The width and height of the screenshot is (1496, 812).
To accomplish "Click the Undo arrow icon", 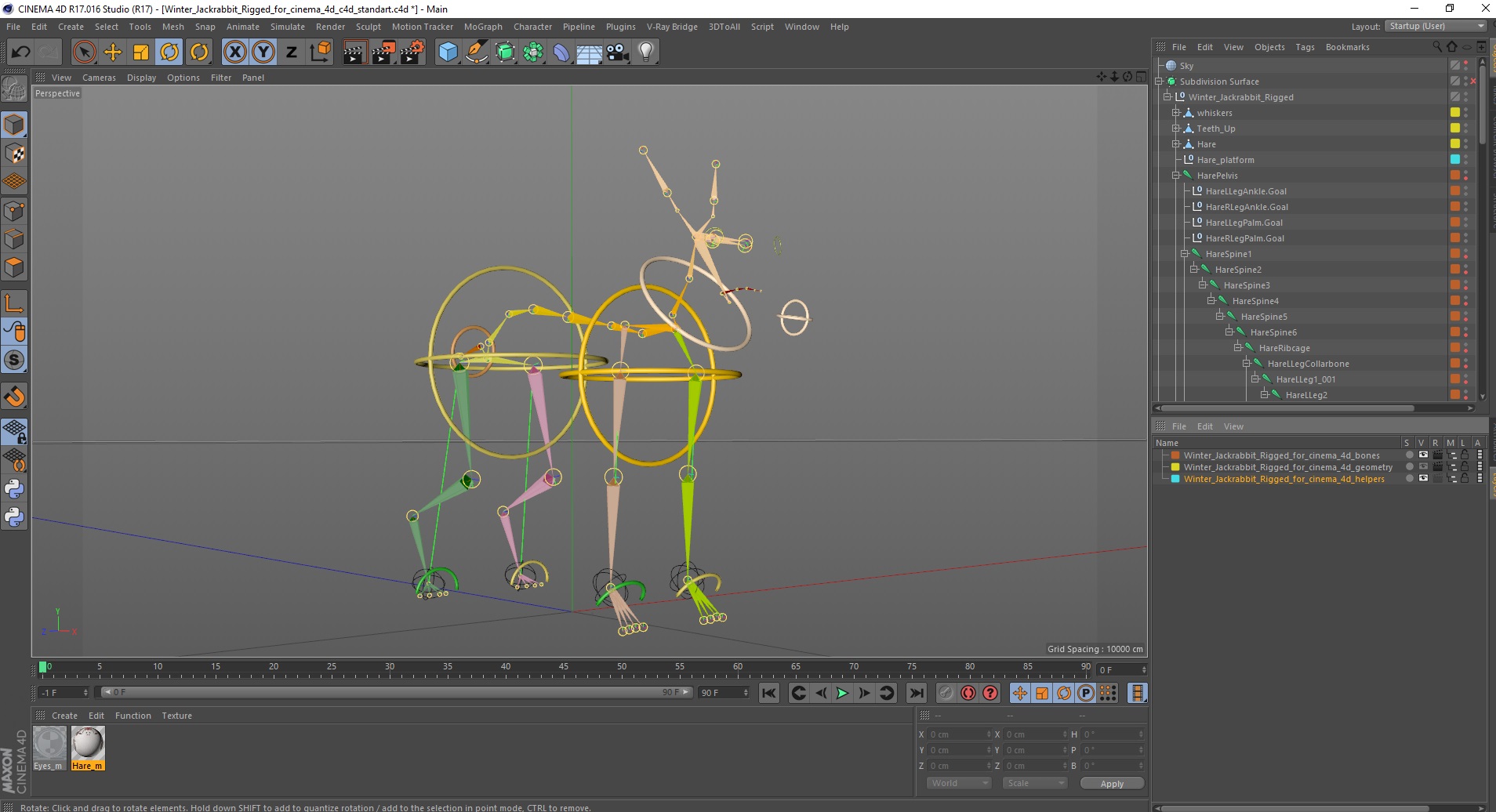I will coord(20,53).
